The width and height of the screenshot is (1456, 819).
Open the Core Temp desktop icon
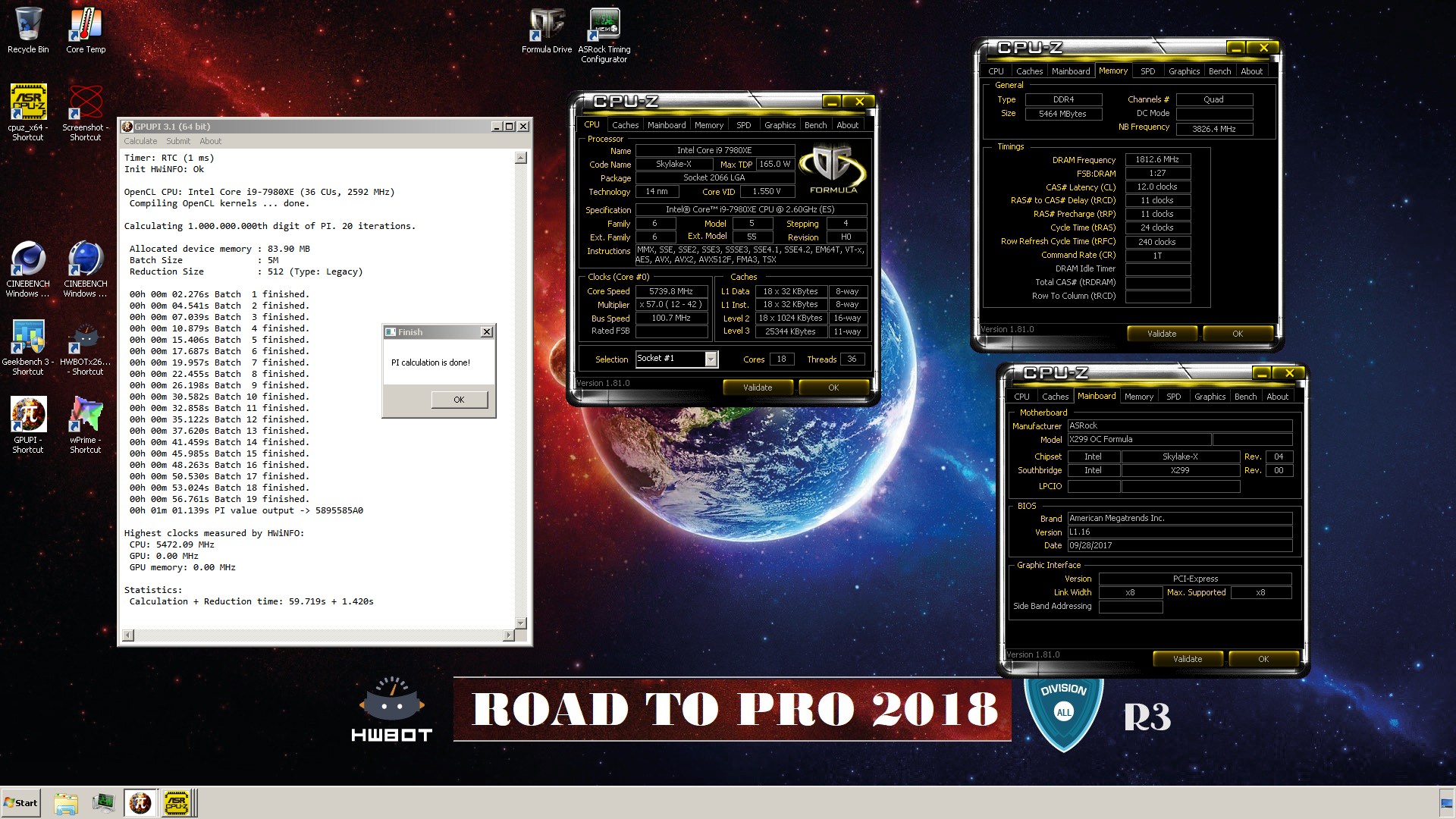tap(86, 30)
